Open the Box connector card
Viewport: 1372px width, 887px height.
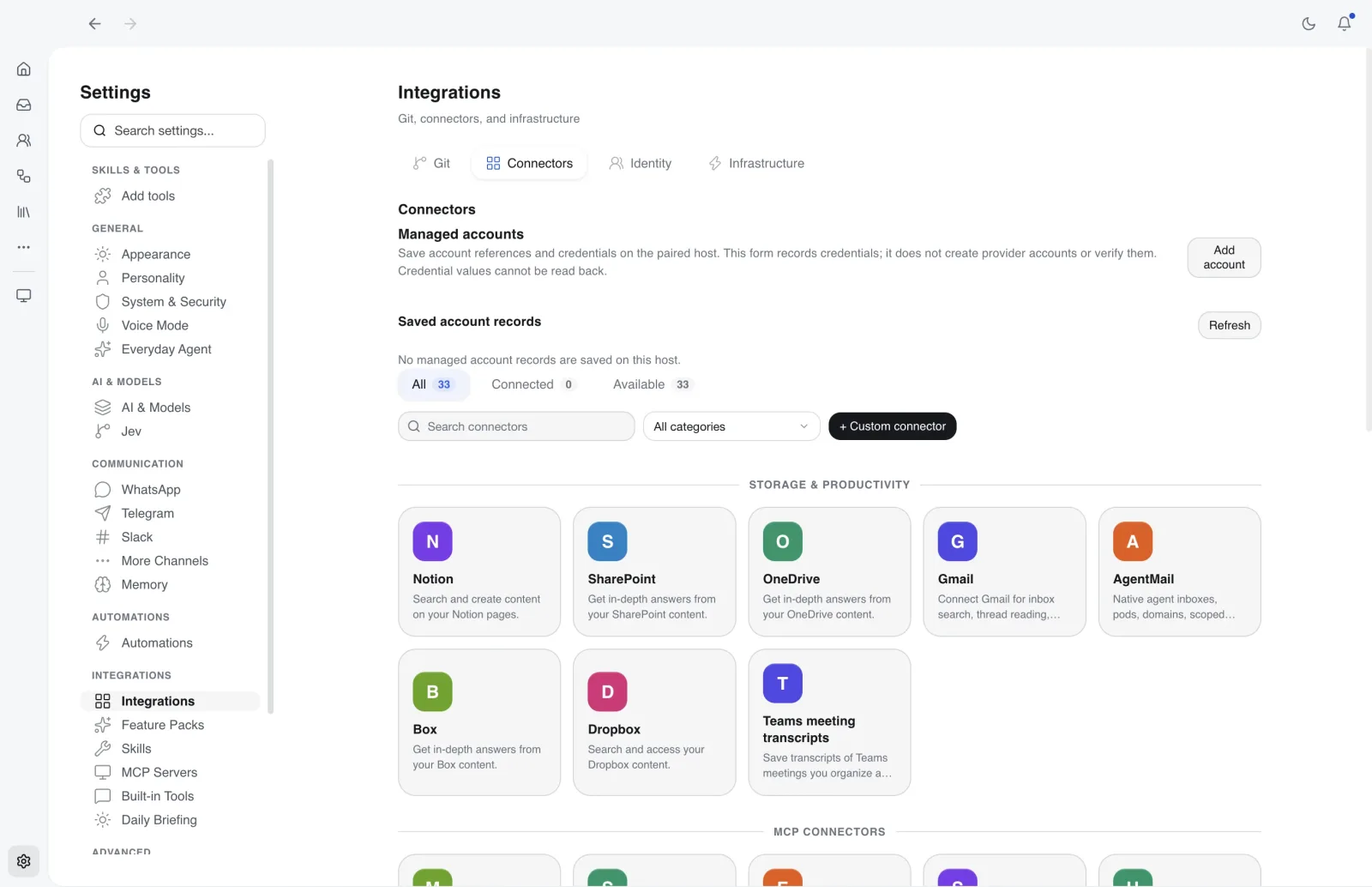(x=479, y=721)
